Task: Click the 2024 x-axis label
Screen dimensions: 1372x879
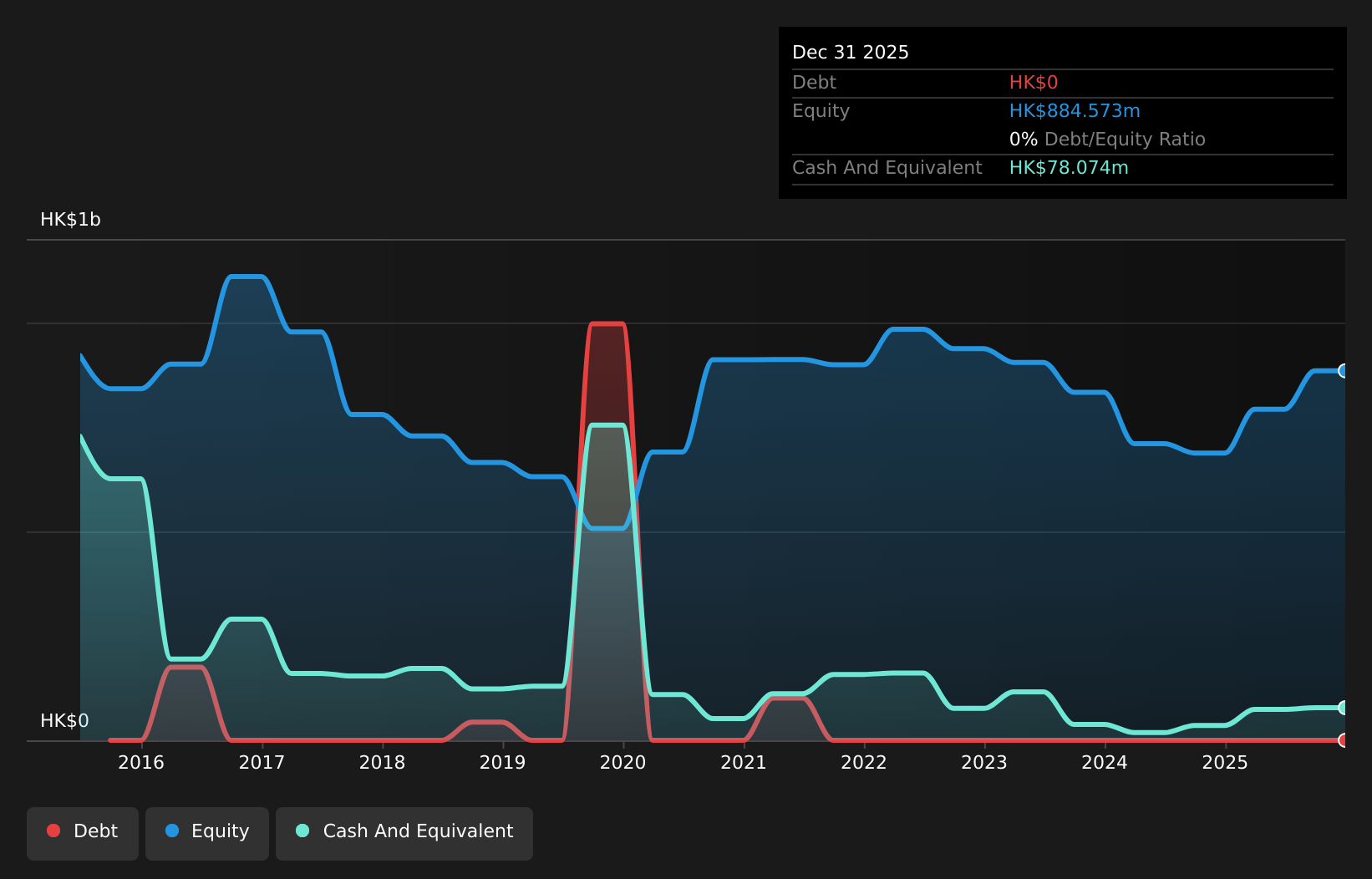Action: pos(1105,763)
